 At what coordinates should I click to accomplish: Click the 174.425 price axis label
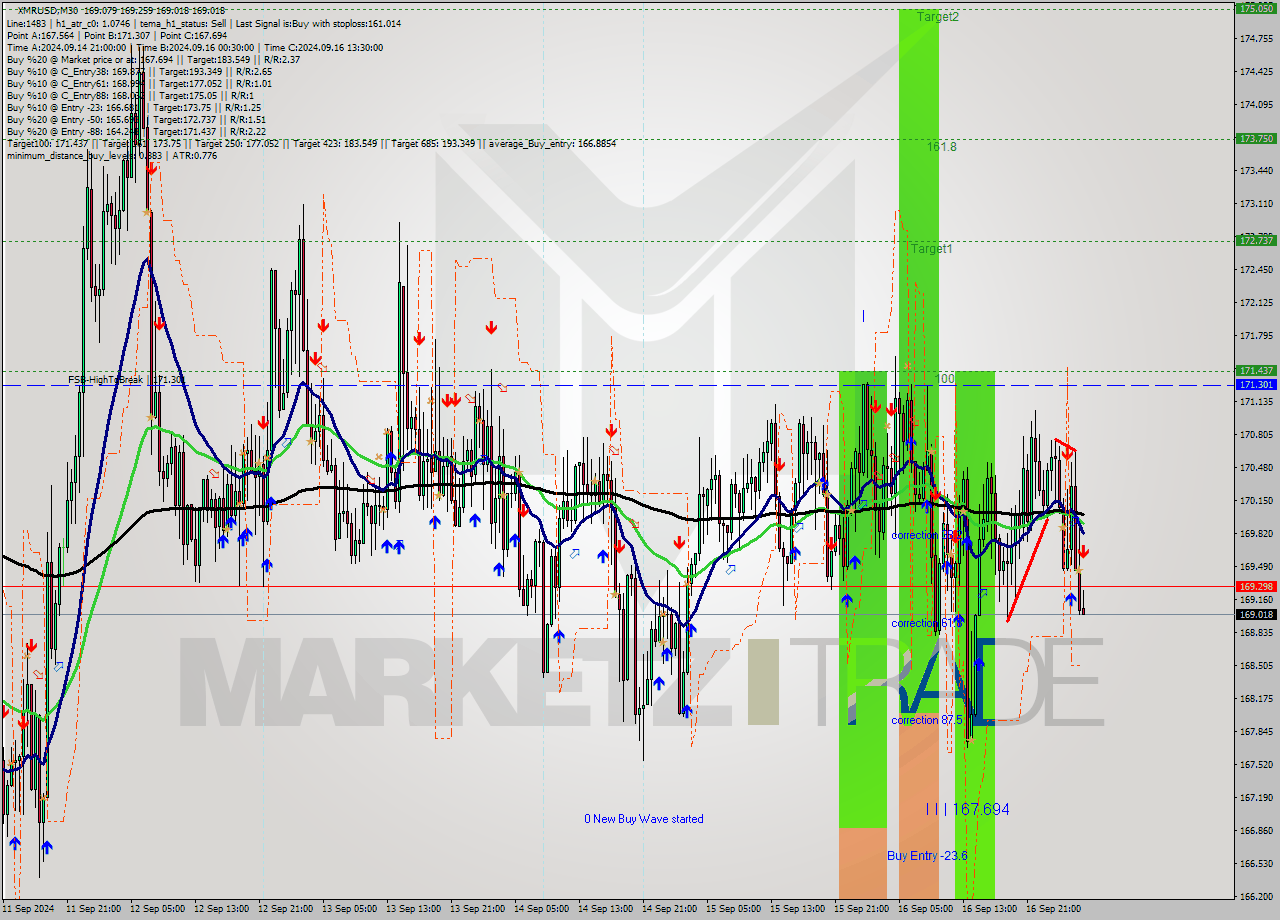tap(1256, 72)
